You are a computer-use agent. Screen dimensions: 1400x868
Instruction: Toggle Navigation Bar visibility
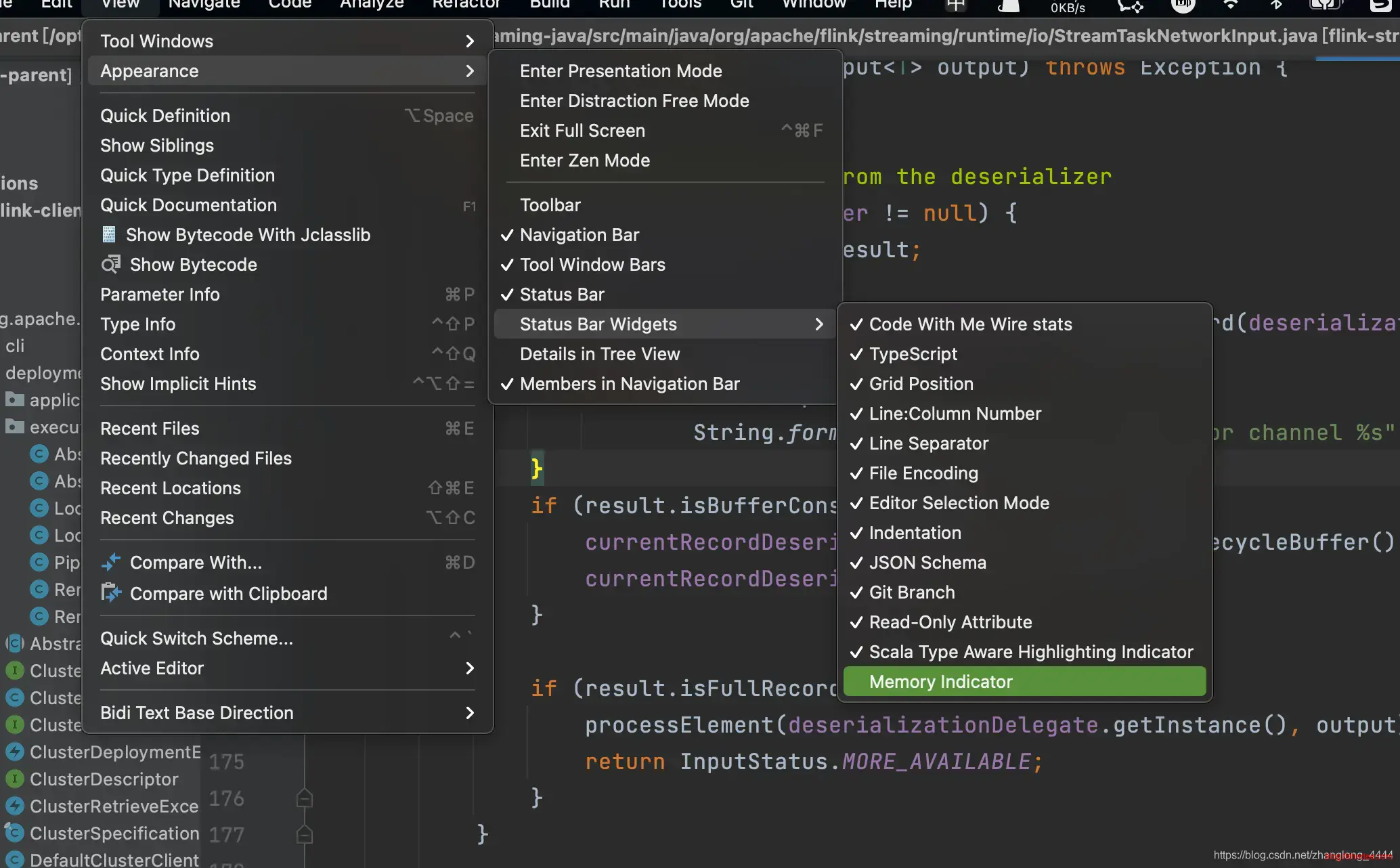coord(579,235)
